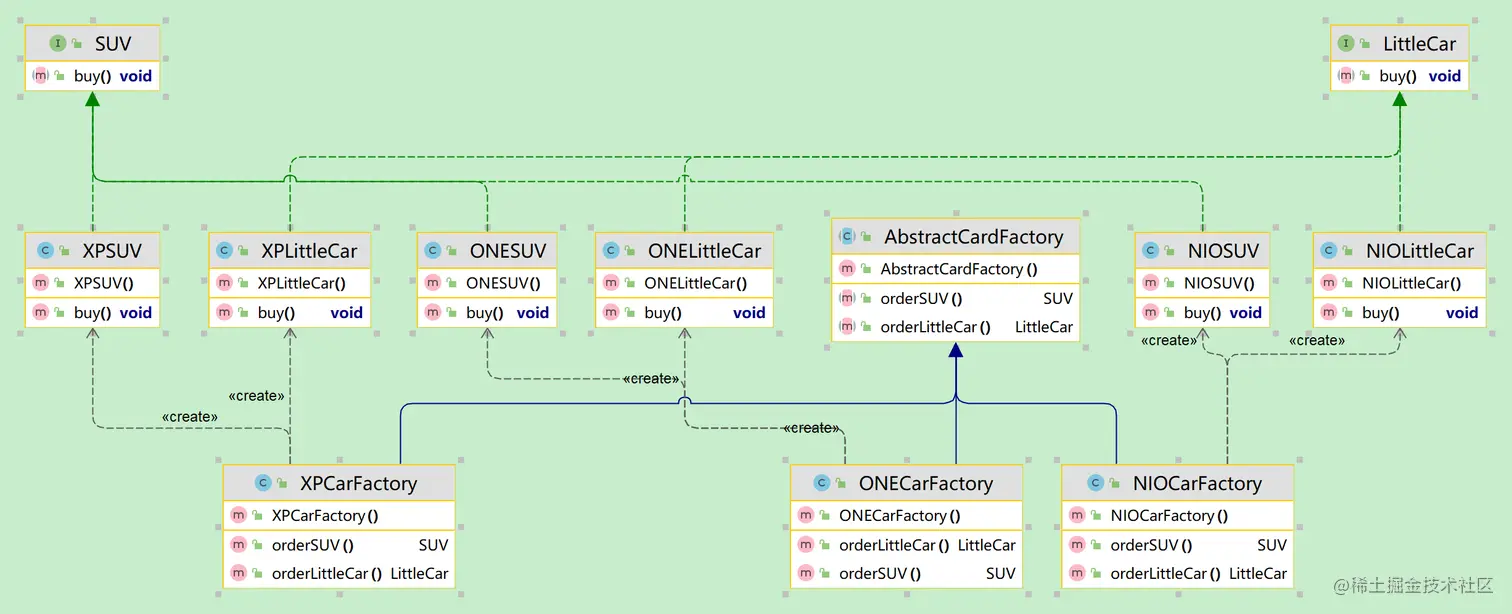
Task: Click orderLittleCar() text in XPCarFactory
Action: click(x=327, y=574)
